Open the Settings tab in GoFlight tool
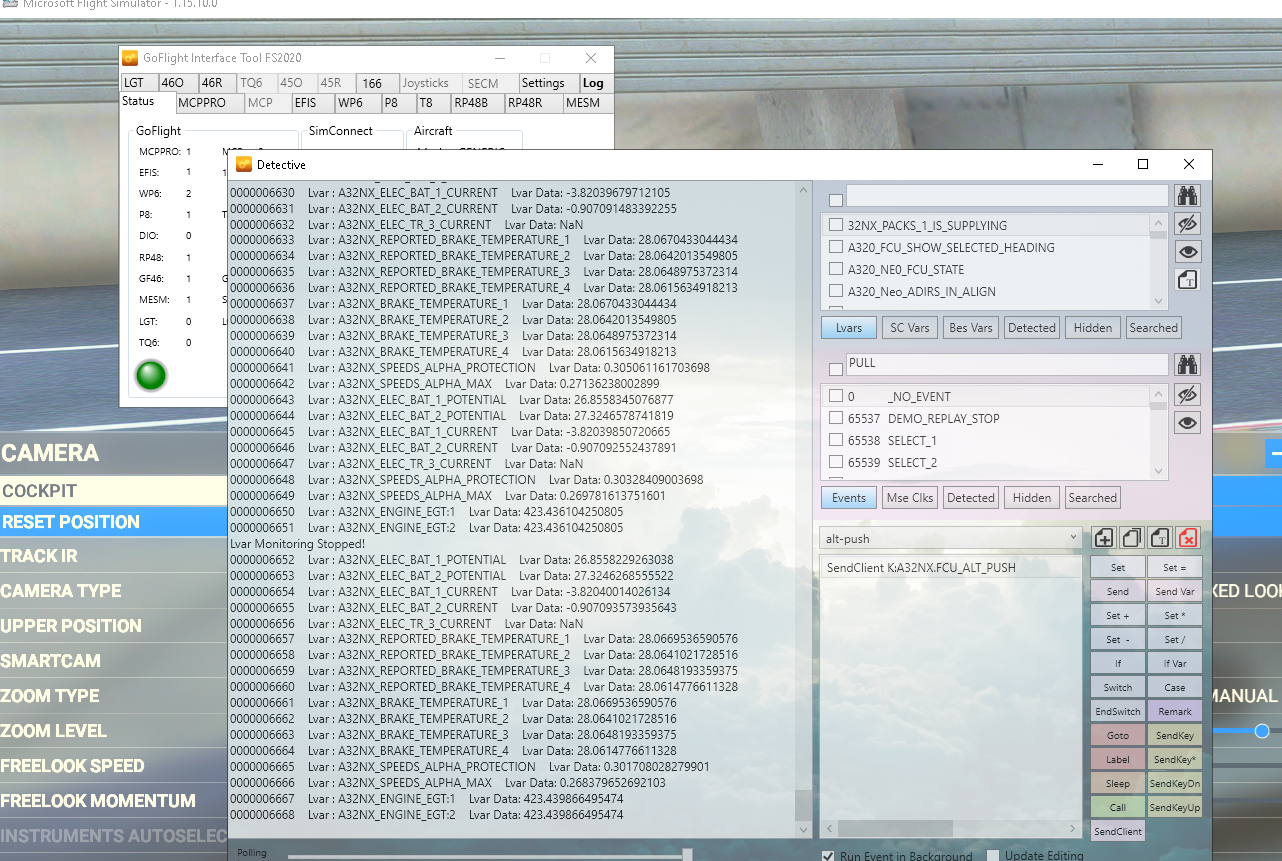1282x861 pixels. click(543, 83)
